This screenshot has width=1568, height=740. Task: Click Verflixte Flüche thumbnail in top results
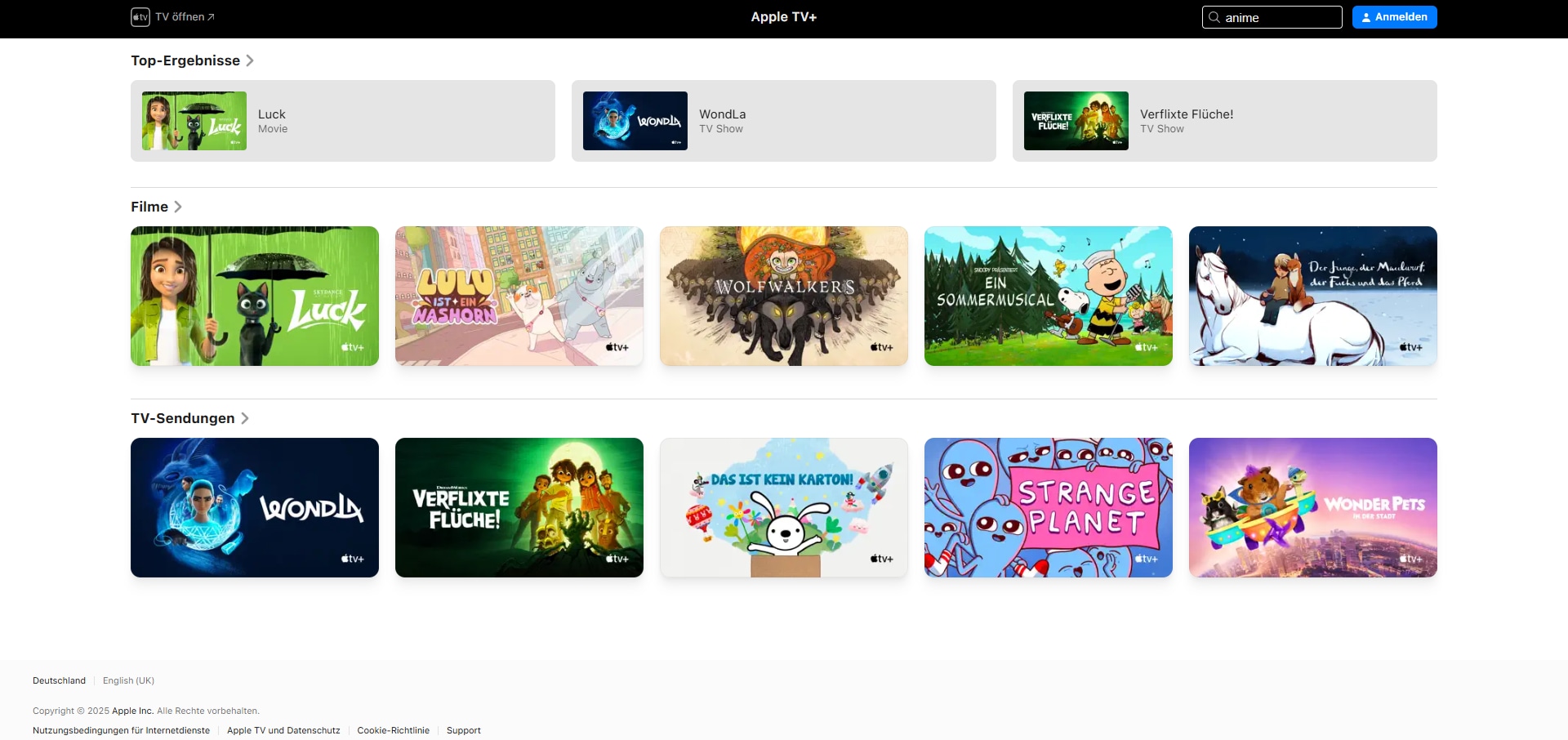pyautogui.click(x=1076, y=121)
